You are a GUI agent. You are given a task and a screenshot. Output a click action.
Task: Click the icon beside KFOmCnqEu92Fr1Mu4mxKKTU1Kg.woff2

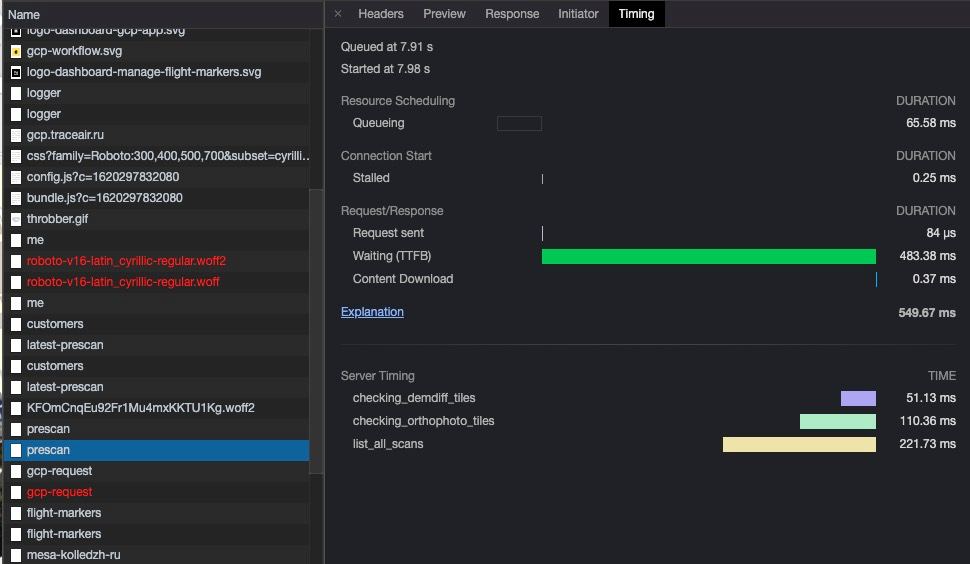(x=16, y=409)
